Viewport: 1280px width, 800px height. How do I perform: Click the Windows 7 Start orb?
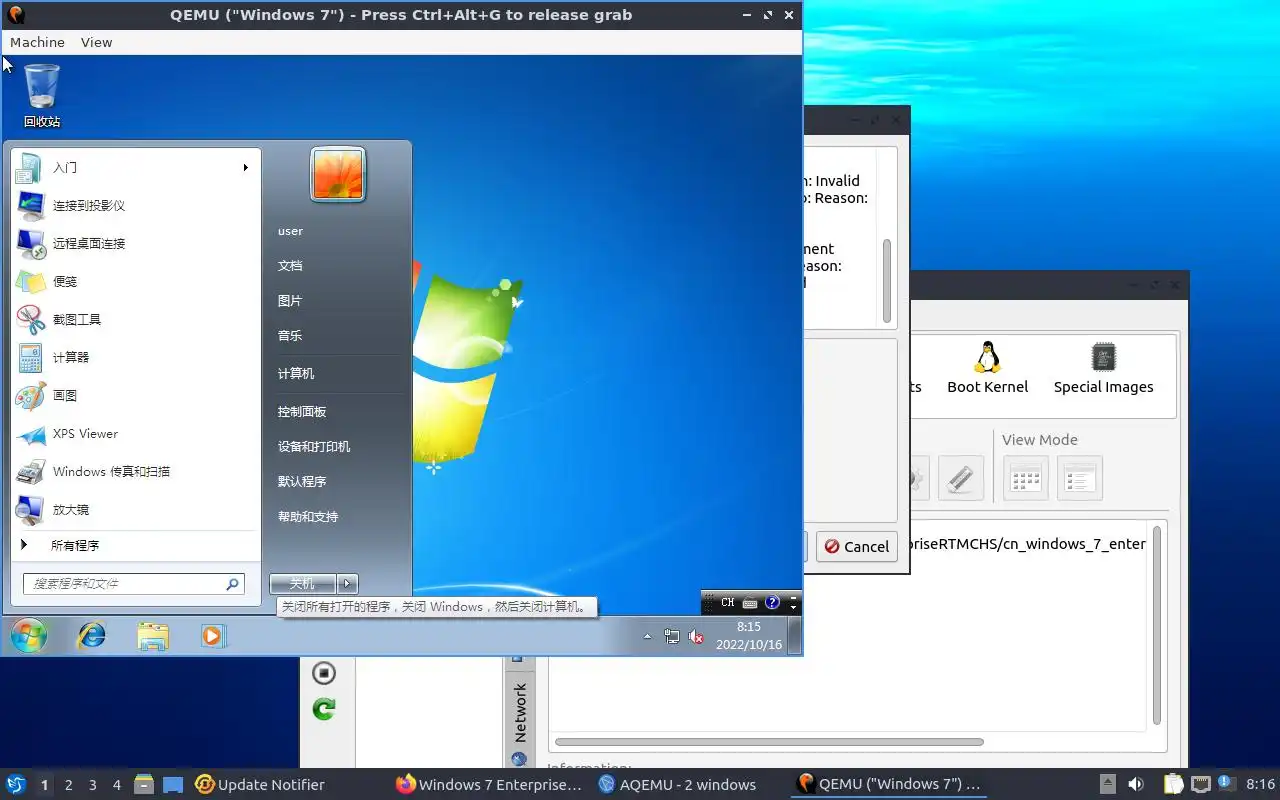point(28,635)
